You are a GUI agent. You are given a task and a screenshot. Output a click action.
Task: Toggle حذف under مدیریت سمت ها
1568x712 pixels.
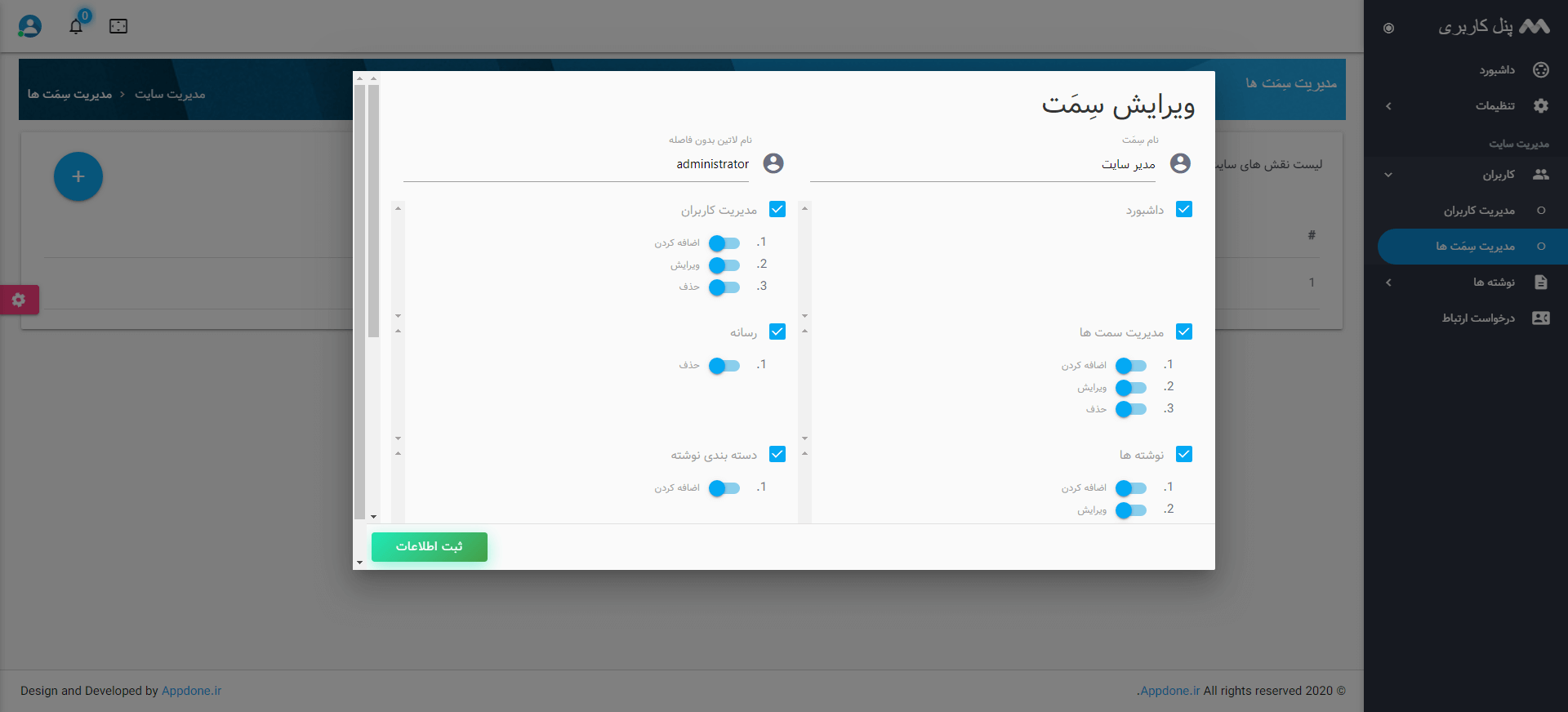click(x=1131, y=409)
